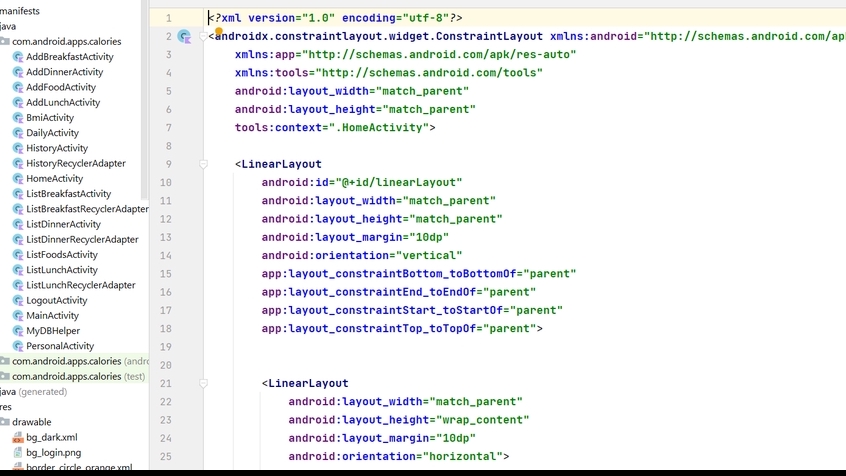Select ListLunchActivity file
Image resolution: width=846 pixels, height=476 pixels.
[62, 270]
